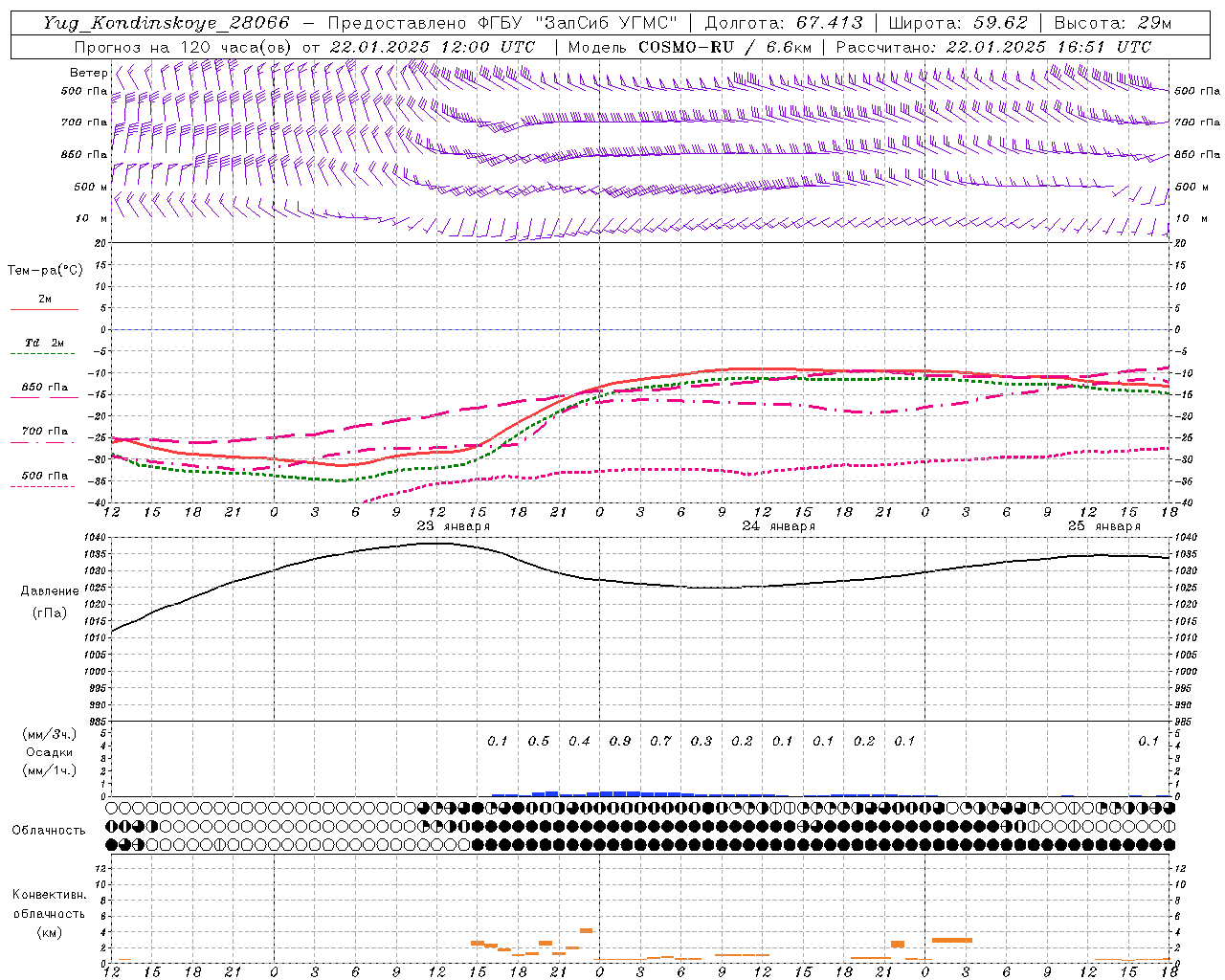This screenshot has width=1225, height=980.
Task: Click the Давление pressure panel label
Action: pos(50,591)
